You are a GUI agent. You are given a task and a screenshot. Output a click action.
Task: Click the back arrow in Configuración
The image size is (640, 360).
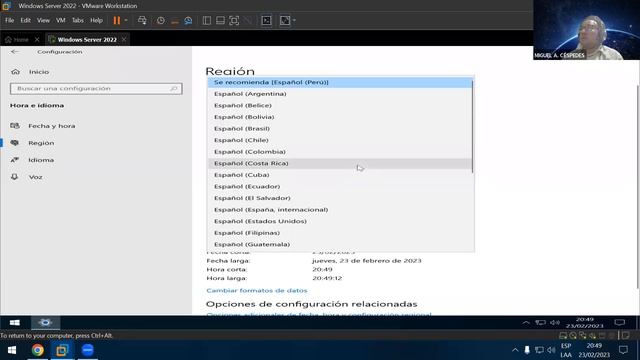(15, 52)
